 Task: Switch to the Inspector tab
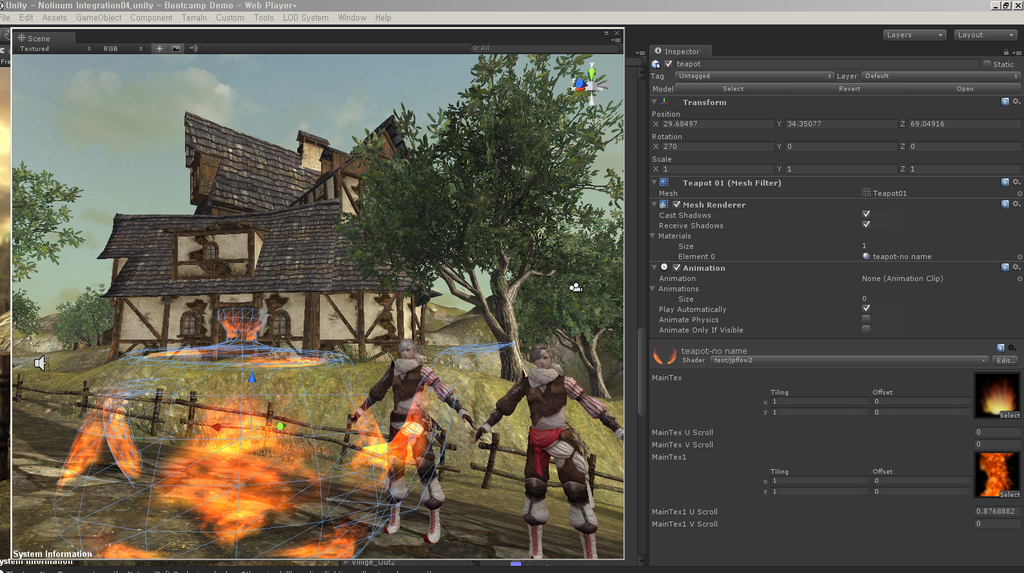(680, 51)
